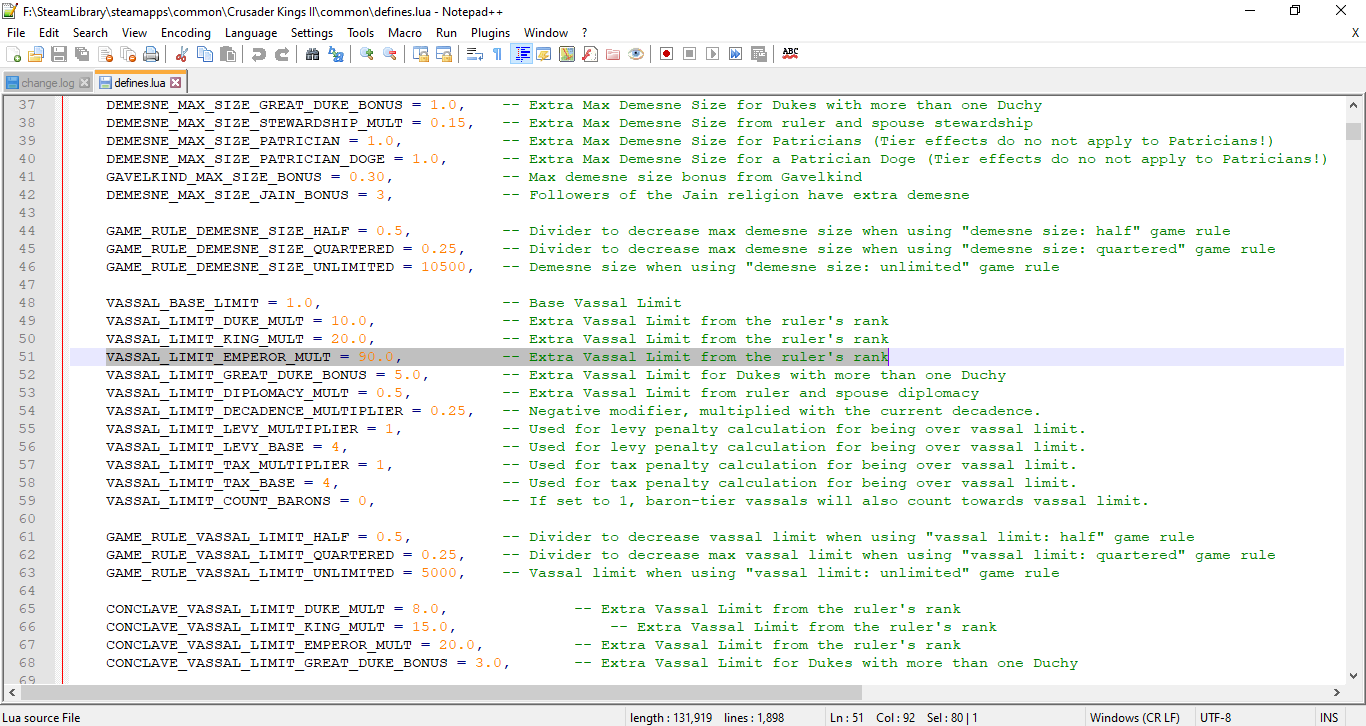Play back the recorded macro icon
The height and width of the screenshot is (726, 1366).
coord(712,54)
